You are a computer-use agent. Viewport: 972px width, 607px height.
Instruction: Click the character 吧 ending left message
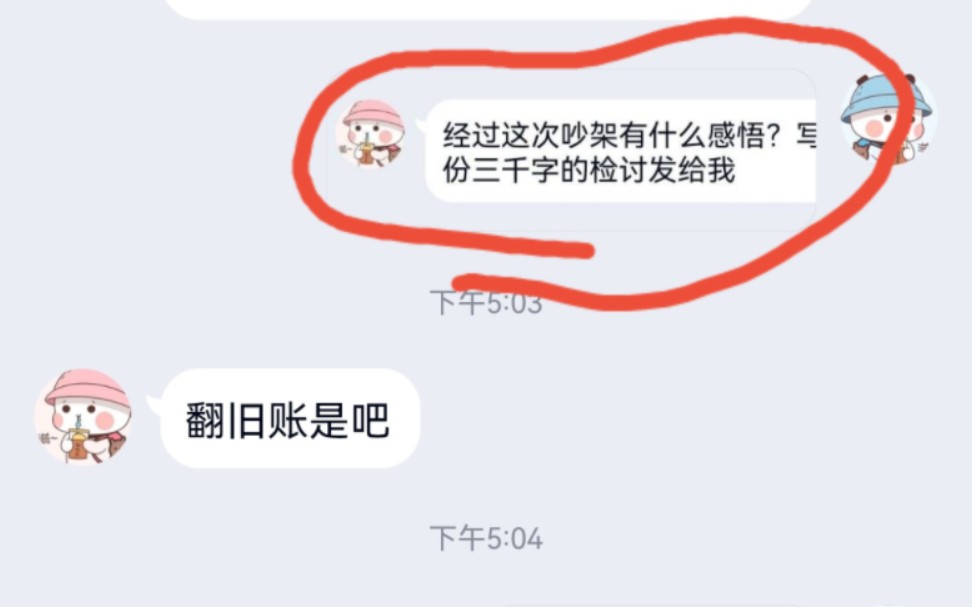(x=370, y=420)
